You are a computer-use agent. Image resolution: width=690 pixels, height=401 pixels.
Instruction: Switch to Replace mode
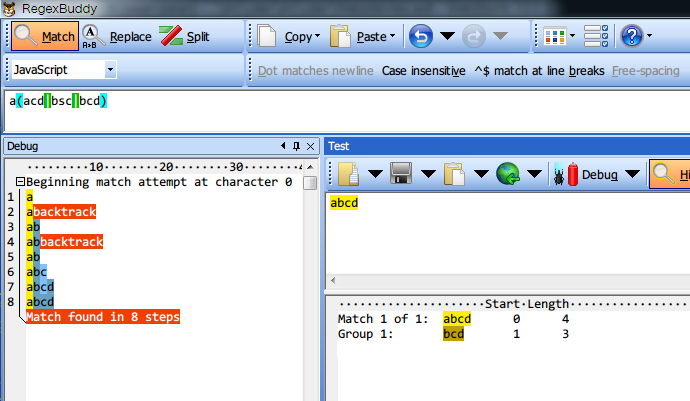coord(117,36)
